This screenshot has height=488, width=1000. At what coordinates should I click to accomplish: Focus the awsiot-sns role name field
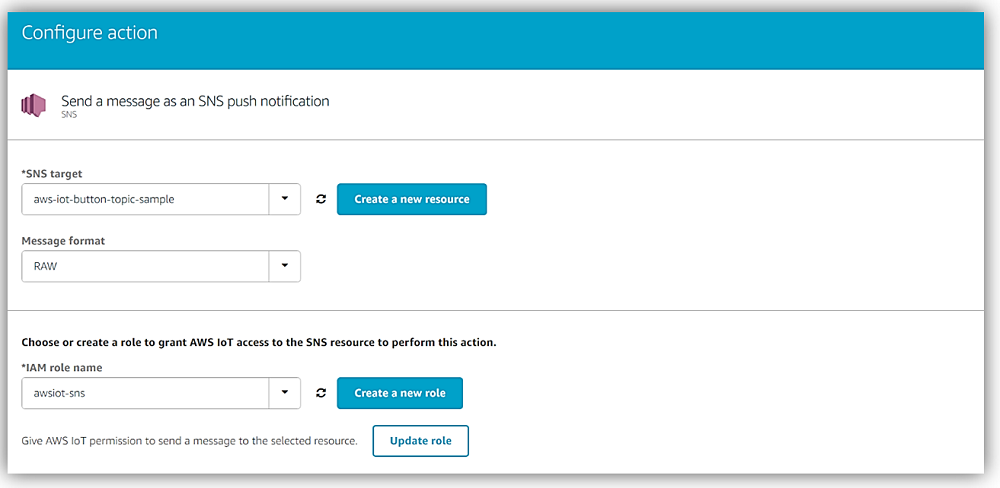[x=145, y=393]
